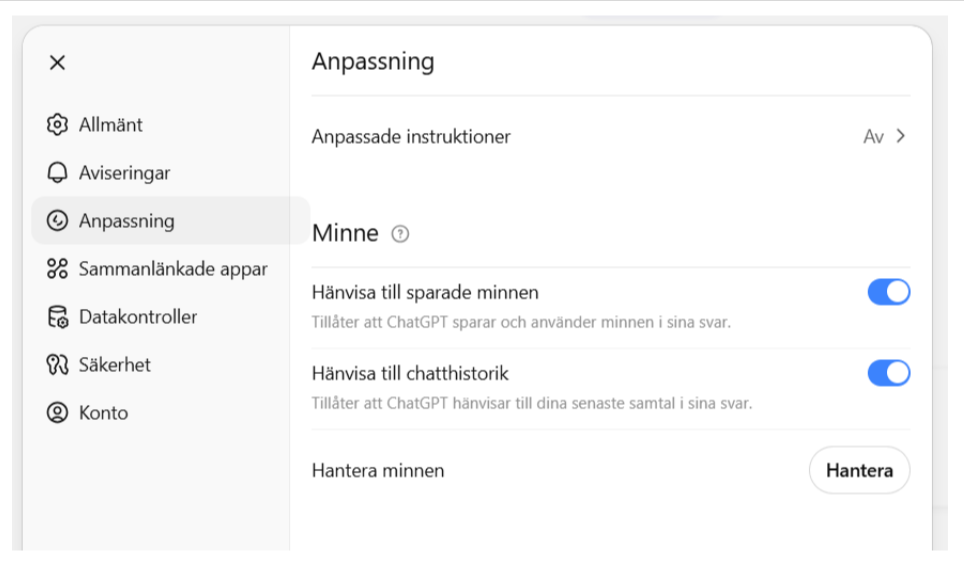Select the Konto menu label

click(x=104, y=413)
